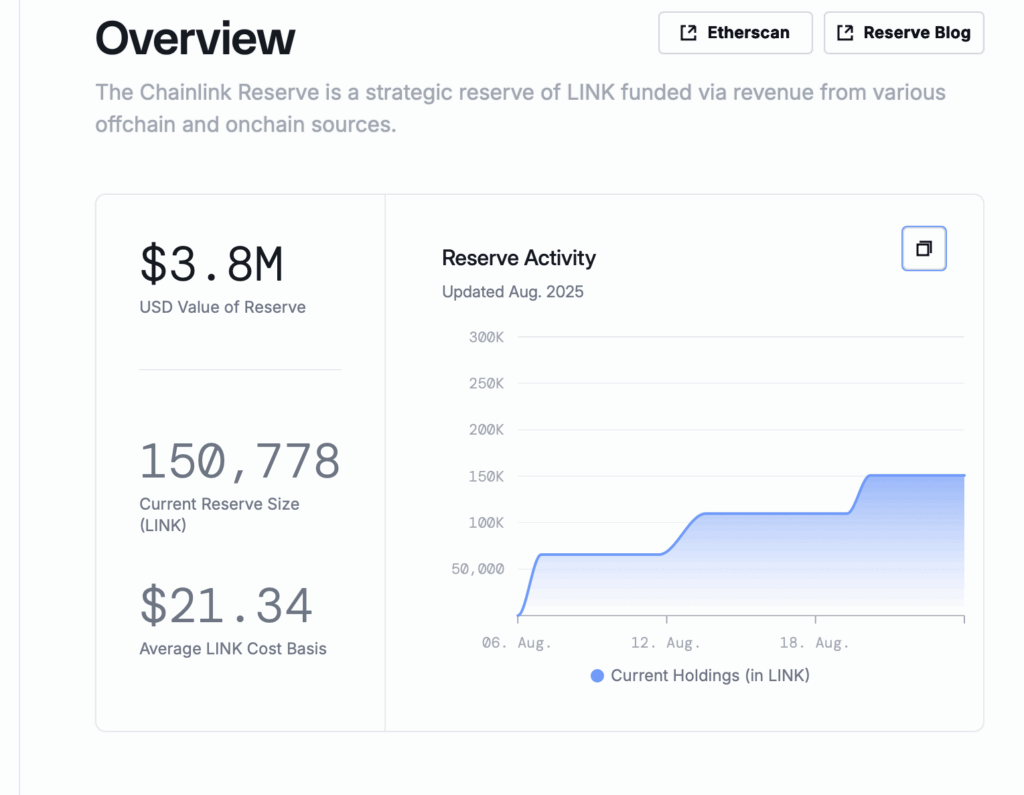This screenshot has height=795, width=1024.
Task: Click the 50,000 y-axis label
Action: [478, 569]
